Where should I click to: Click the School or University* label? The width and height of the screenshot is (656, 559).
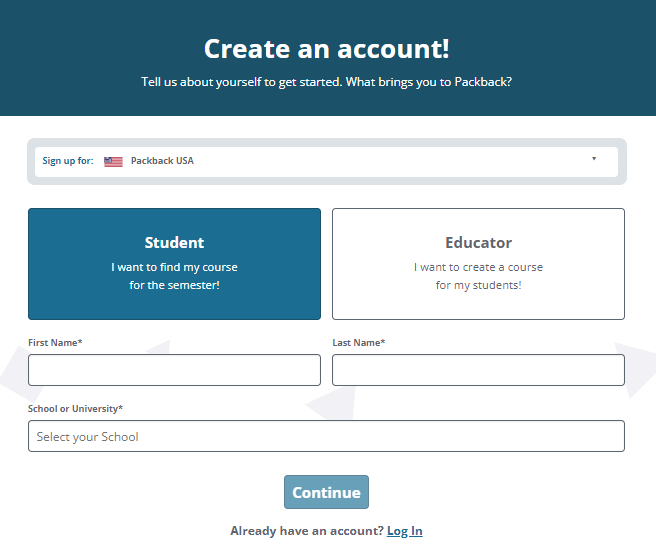[75, 409]
